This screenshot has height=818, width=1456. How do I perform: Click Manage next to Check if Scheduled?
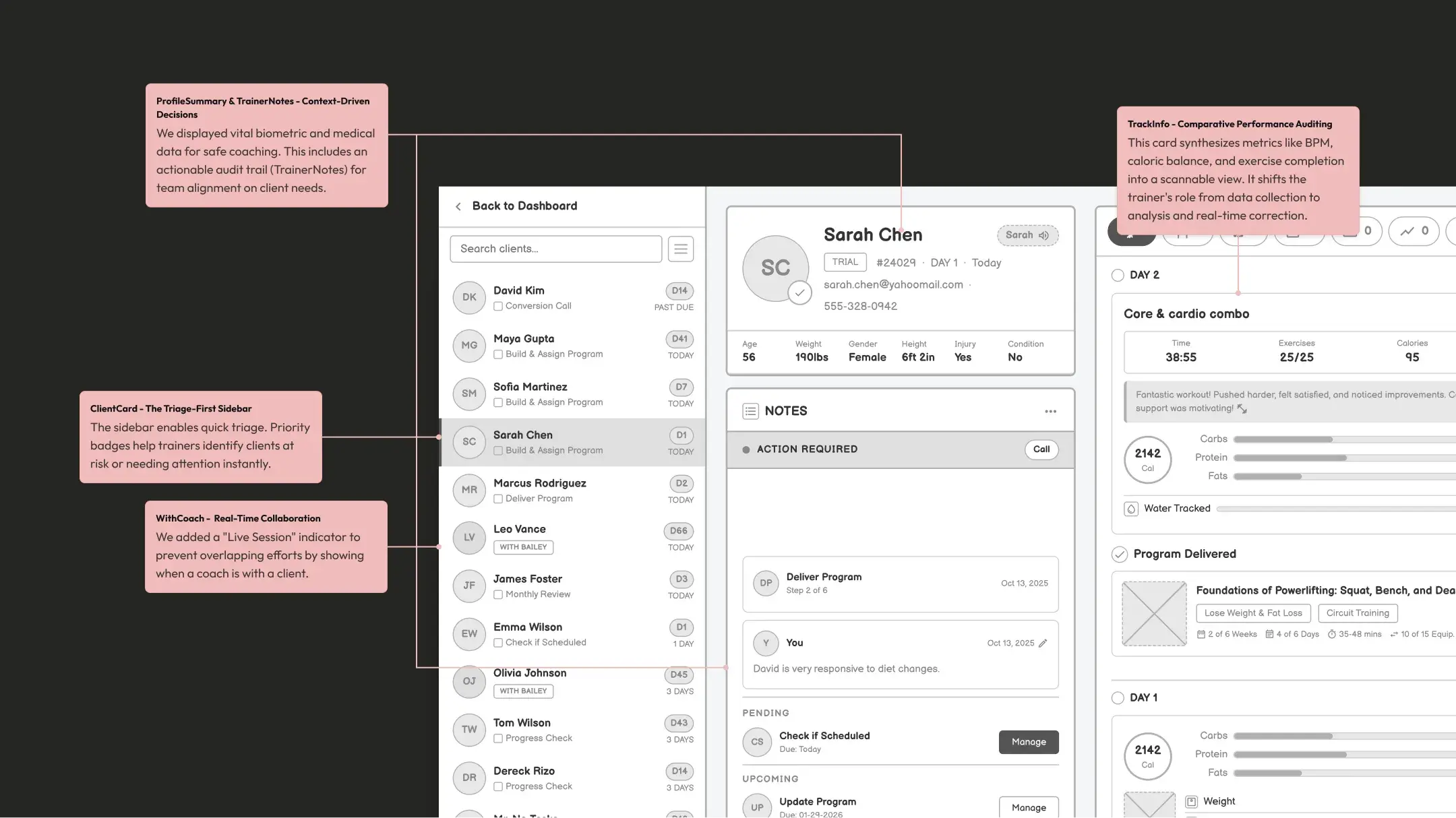pos(1029,742)
